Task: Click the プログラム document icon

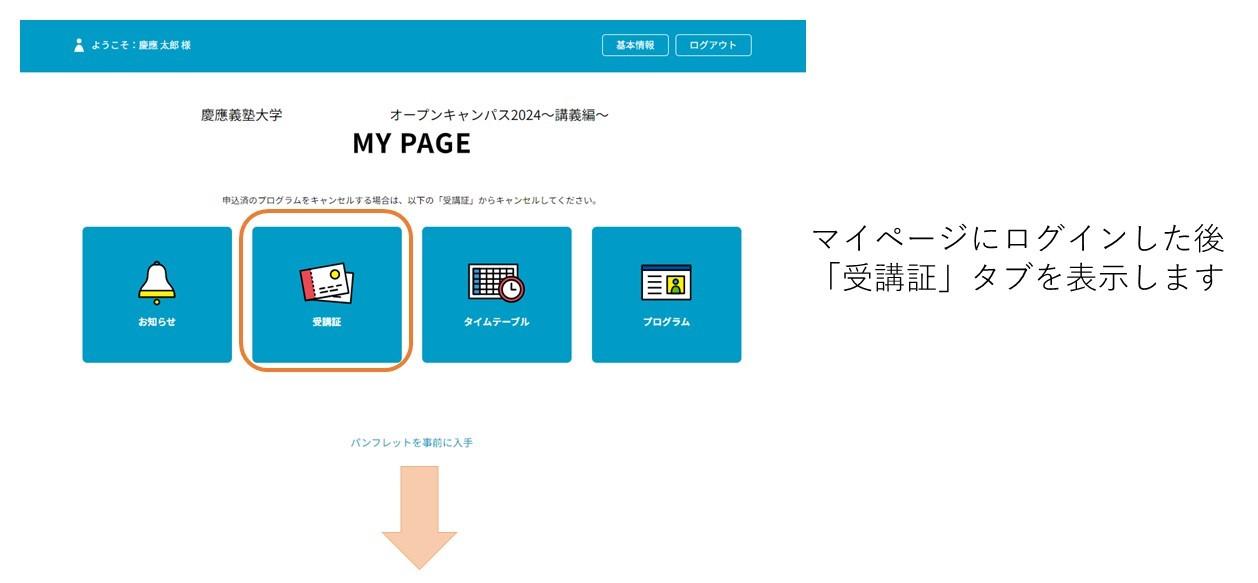Action: point(666,284)
